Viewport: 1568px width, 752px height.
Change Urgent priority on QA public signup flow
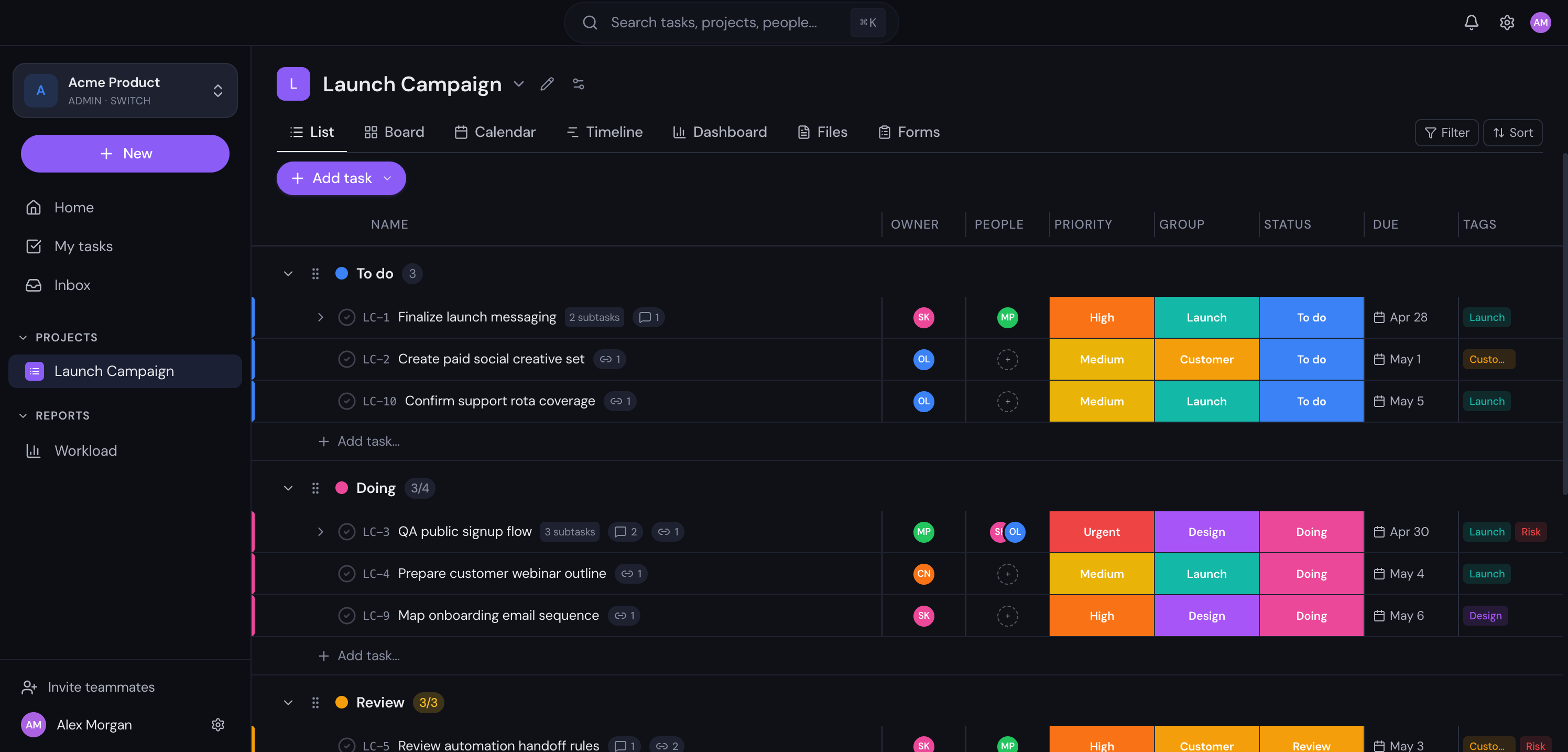[x=1101, y=532]
